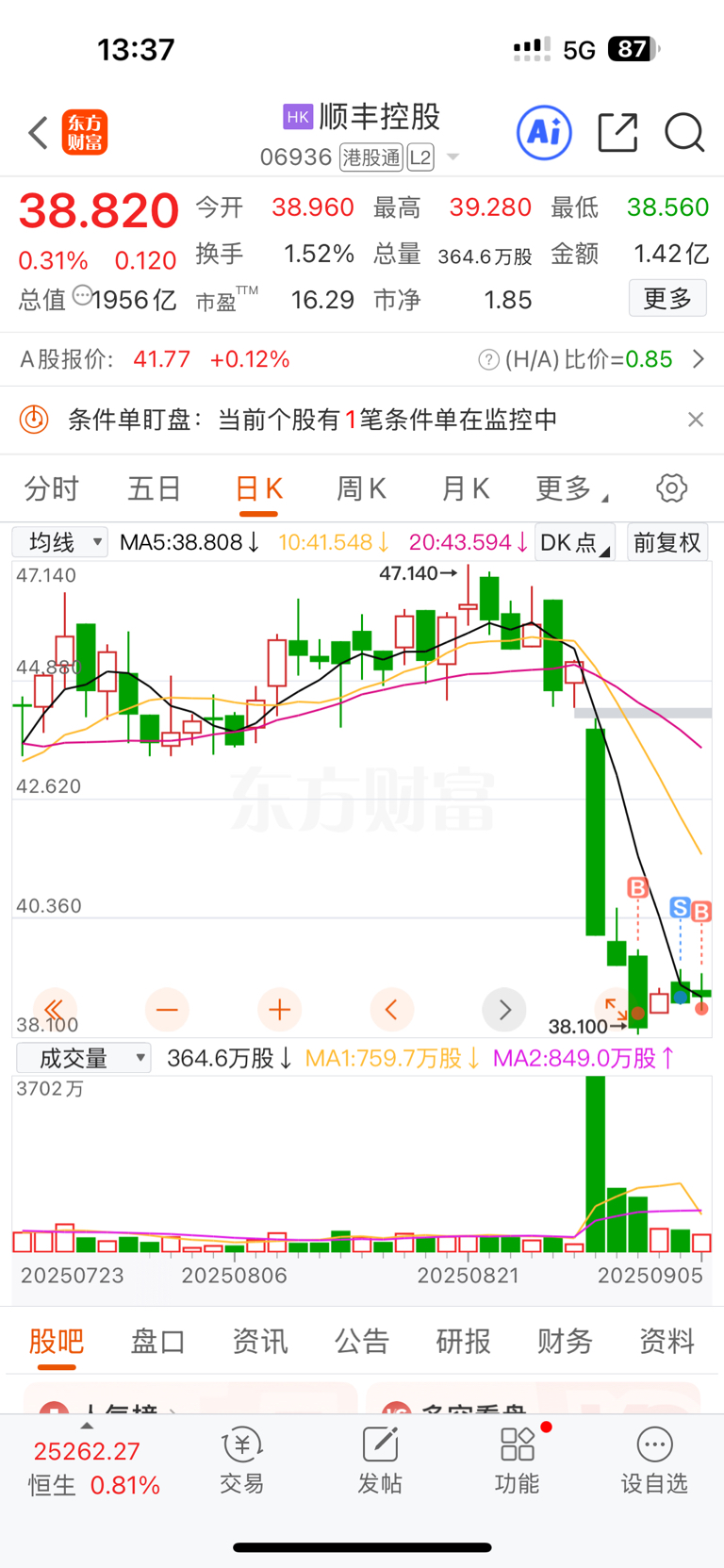Tap the 更多 quote details button
Image resolution: width=724 pixels, height=1568 pixels.
667,299
